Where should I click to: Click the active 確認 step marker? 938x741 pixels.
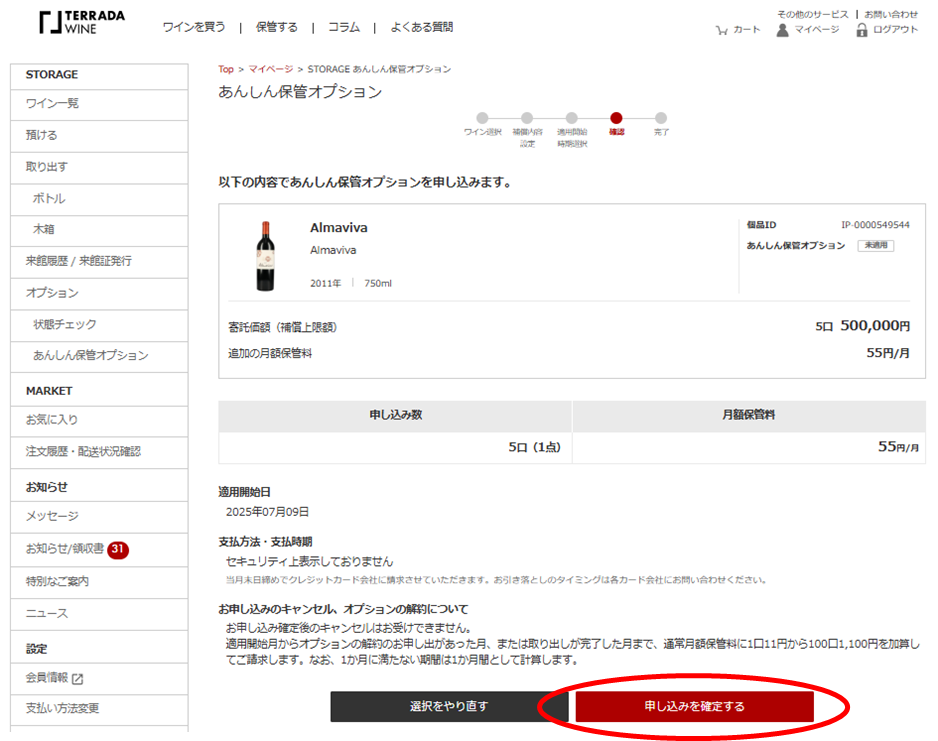tap(616, 118)
